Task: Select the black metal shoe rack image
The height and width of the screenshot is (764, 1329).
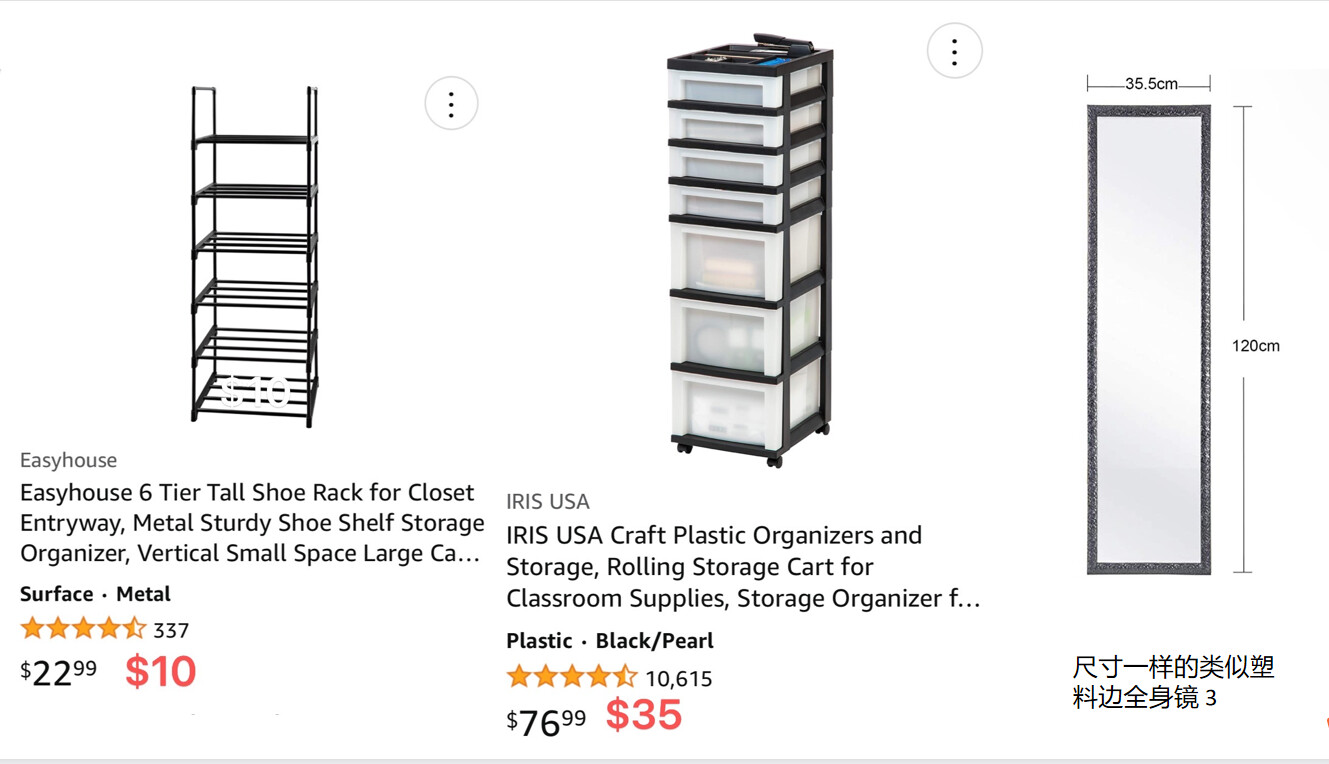Action: (255, 256)
